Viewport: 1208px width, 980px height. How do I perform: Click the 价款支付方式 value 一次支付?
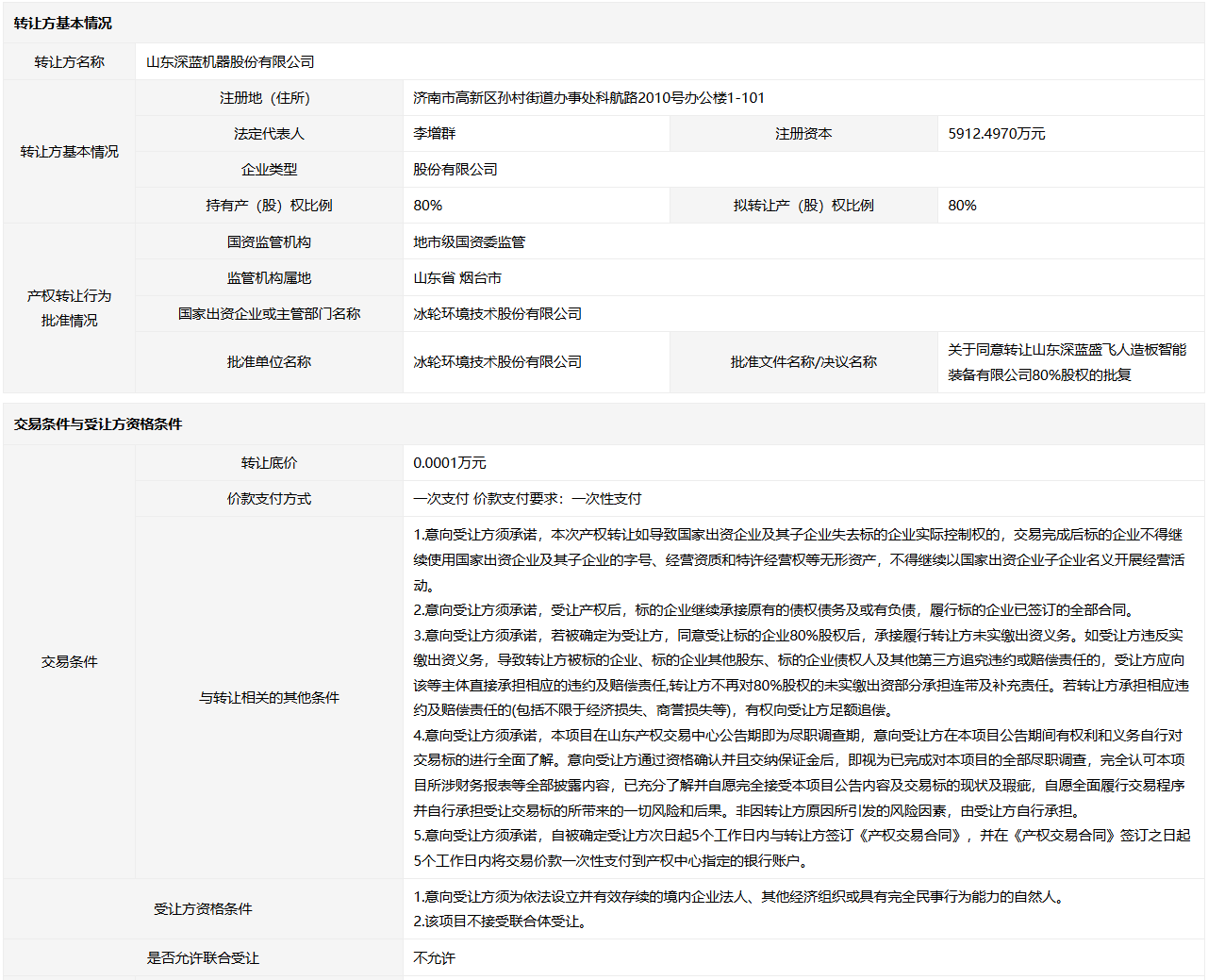tap(441, 498)
